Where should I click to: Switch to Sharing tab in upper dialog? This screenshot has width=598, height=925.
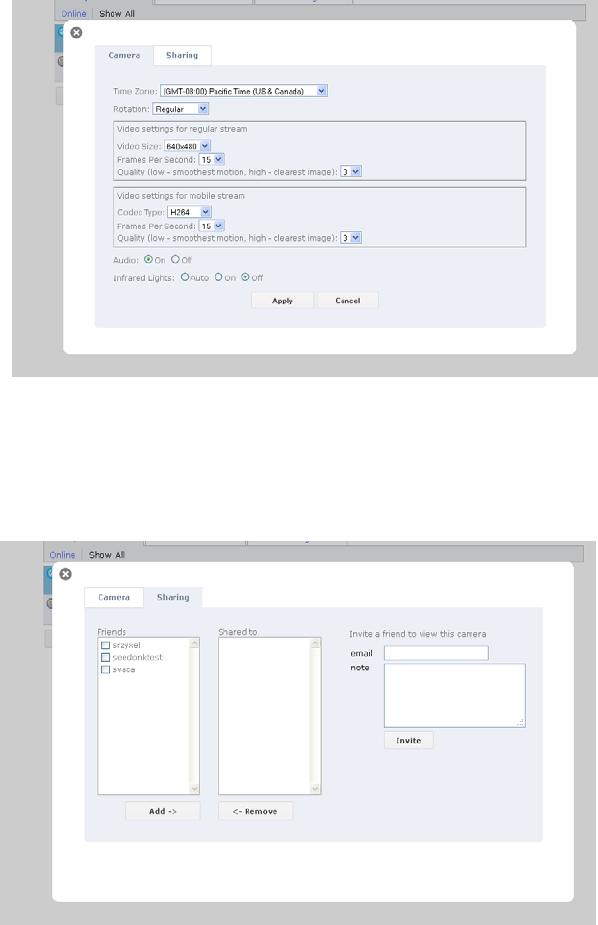(x=182, y=55)
